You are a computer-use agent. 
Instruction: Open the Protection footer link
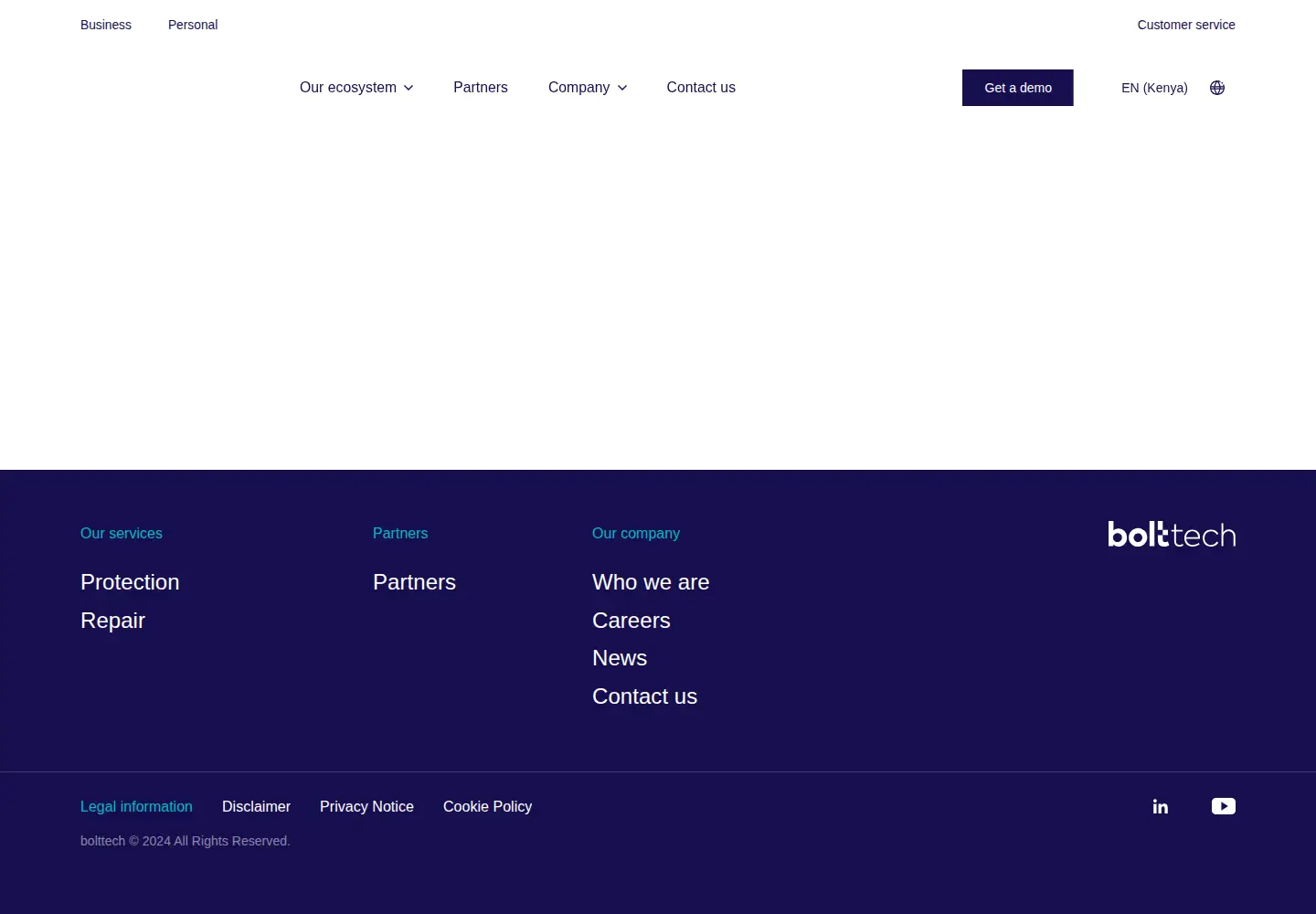pyautogui.click(x=130, y=582)
